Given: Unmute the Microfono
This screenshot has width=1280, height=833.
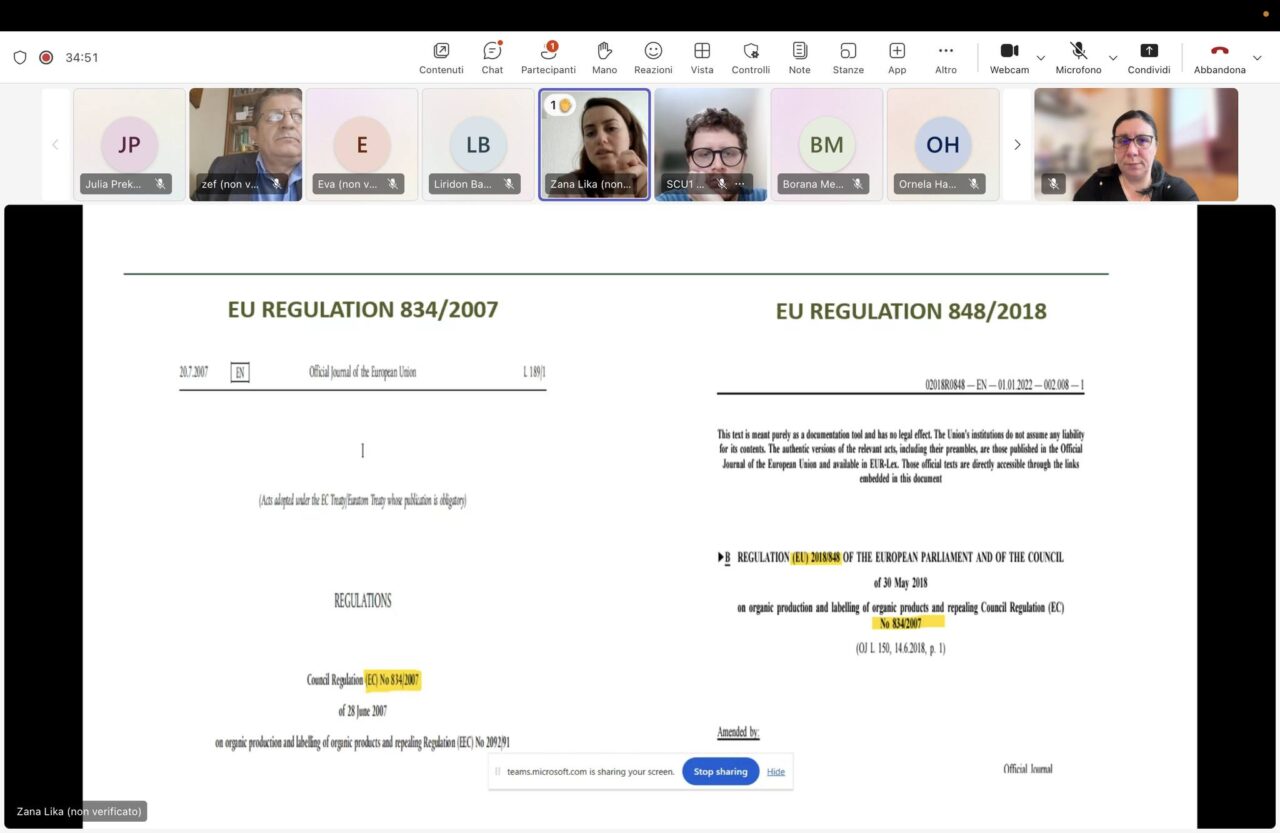Looking at the screenshot, I should (1078, 57).
